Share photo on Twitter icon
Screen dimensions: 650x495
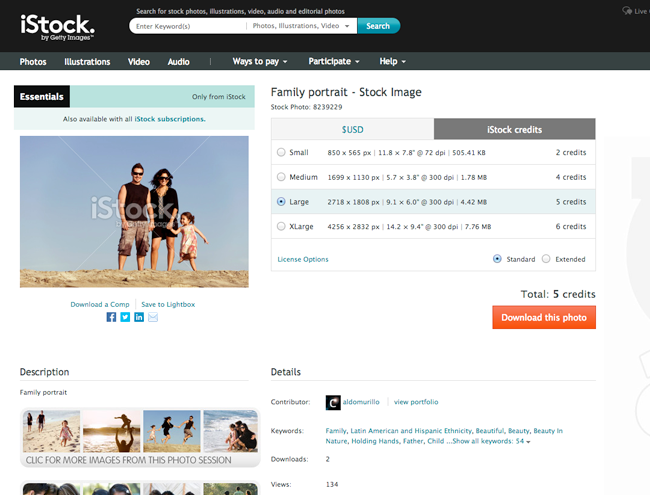(x=125, y=317)
